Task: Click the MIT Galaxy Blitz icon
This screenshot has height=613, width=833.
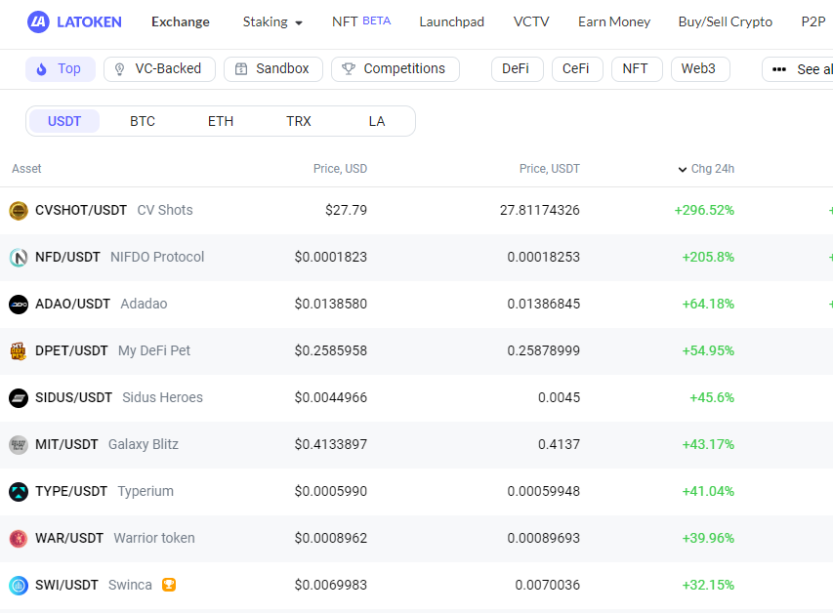Action: point(19,445)
